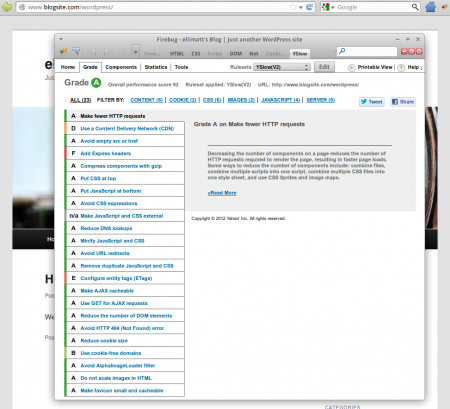Open the Script panel tab
This screenshot has height=409, width=450.
[x=215, y=54]
